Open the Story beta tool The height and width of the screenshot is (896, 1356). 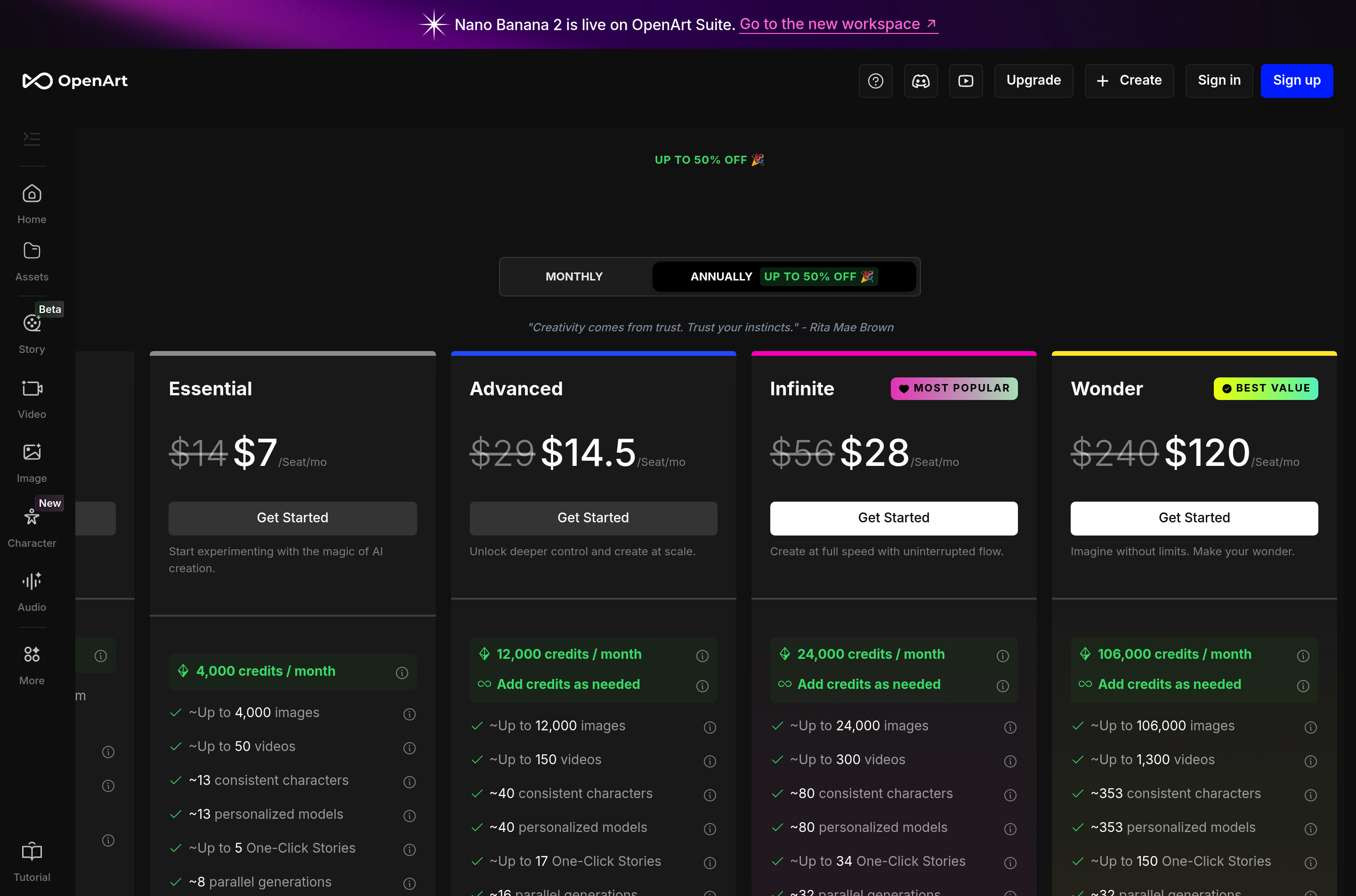(x=32, y=323)
